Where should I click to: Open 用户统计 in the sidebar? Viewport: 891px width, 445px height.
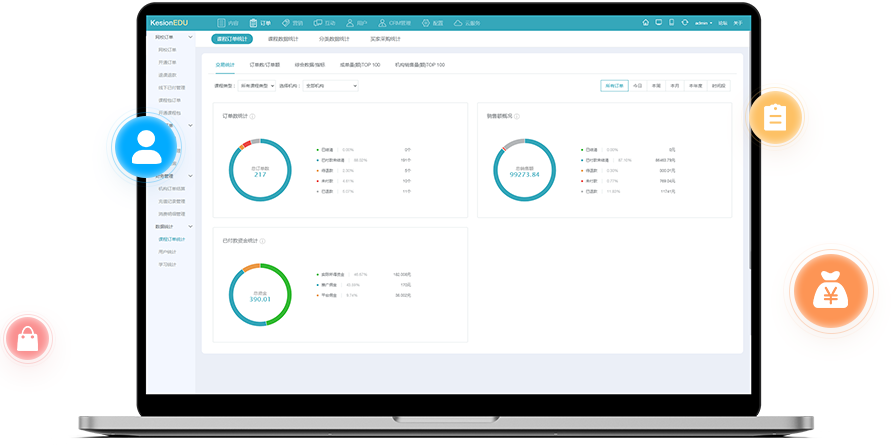pos(166,252)
